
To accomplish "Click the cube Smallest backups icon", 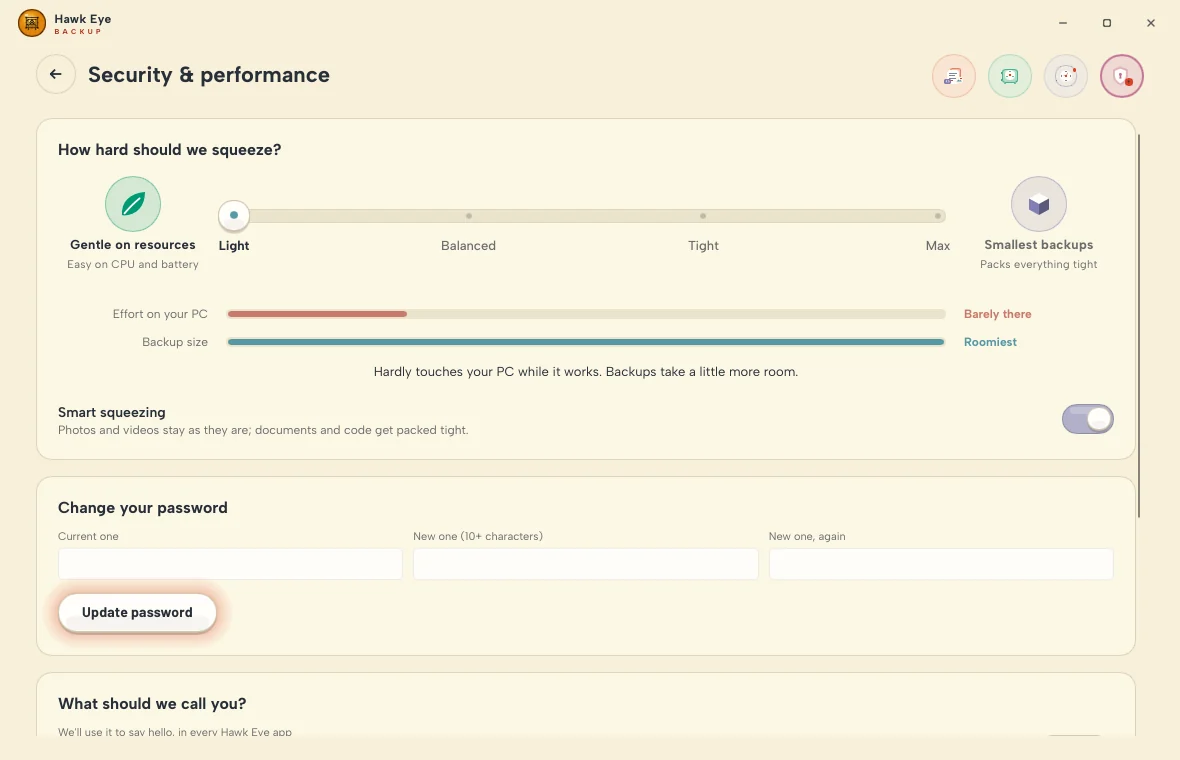I will pos(1039,204).
